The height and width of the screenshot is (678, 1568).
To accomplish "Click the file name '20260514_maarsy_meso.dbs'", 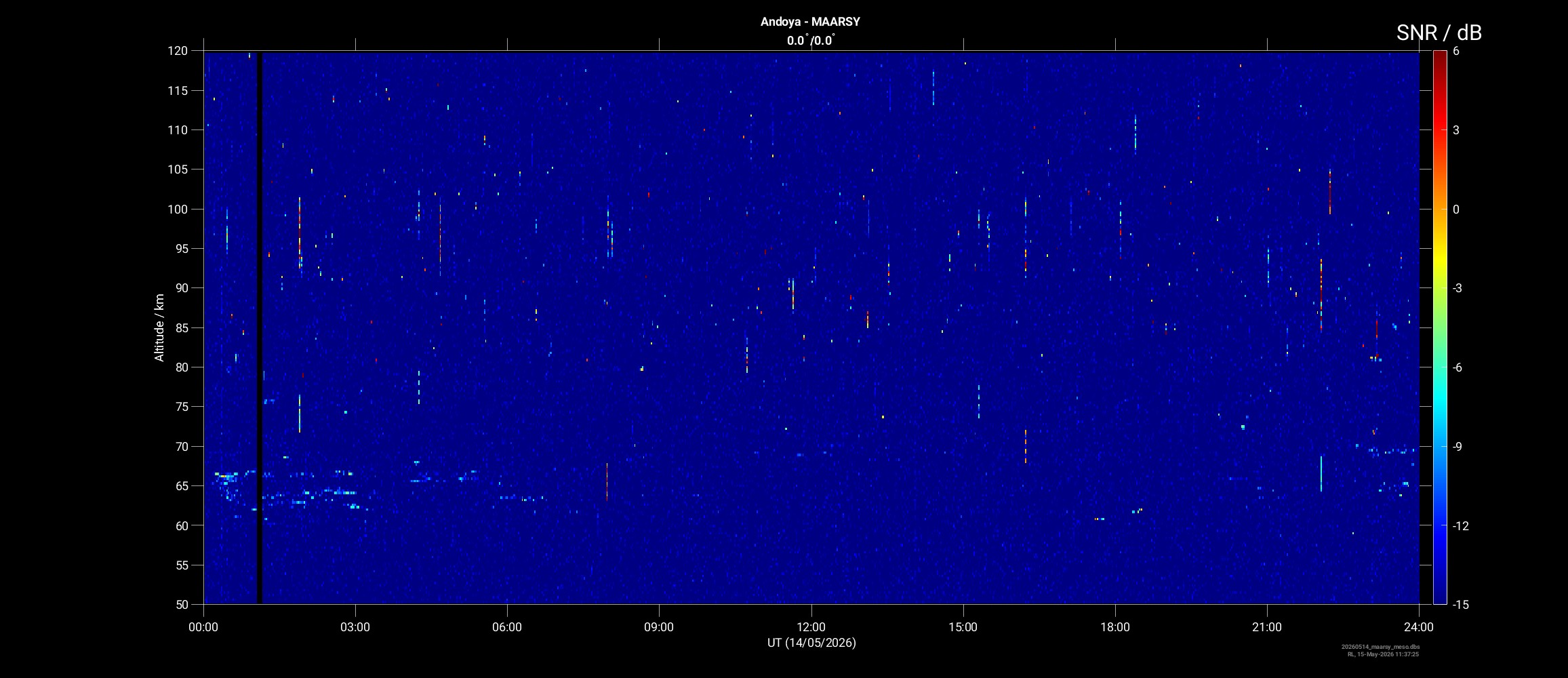I will click(x=1380, y=647).
